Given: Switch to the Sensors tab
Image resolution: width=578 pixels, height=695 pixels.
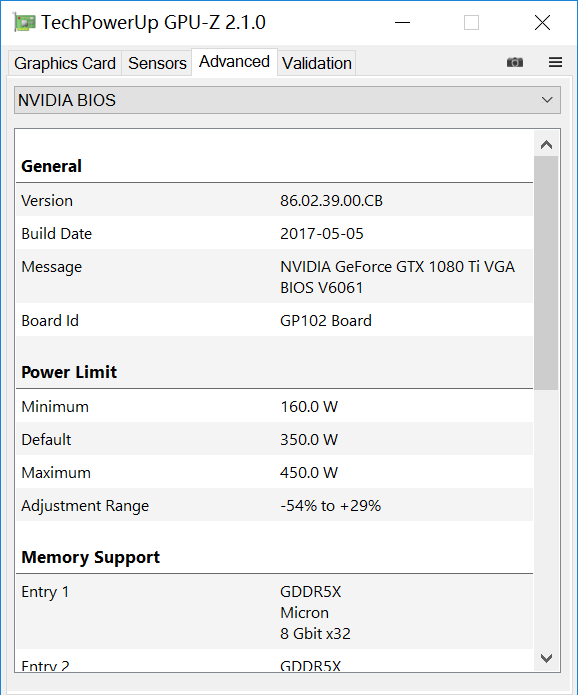Looking at the screenshot, I should pos(157,63).
